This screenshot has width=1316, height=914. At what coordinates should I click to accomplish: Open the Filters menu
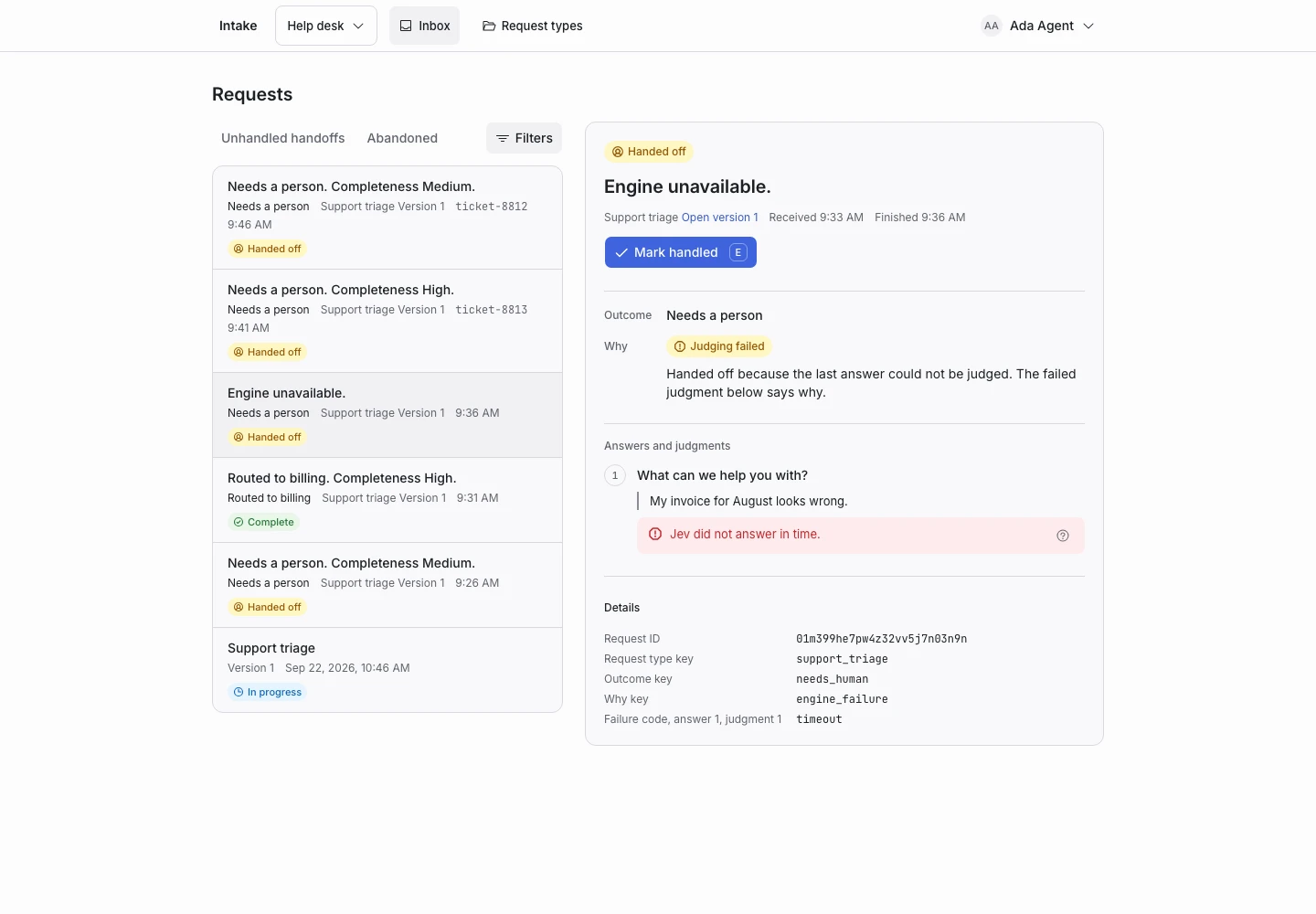pos(524,138)
